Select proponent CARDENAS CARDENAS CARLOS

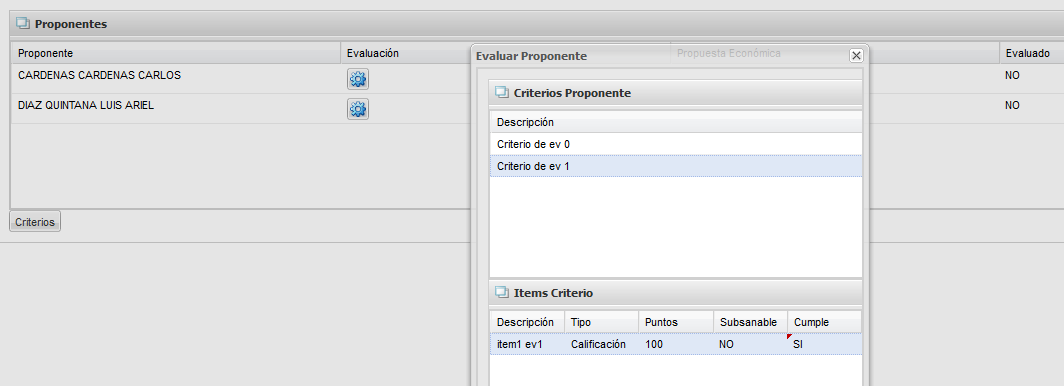[99, 75]
